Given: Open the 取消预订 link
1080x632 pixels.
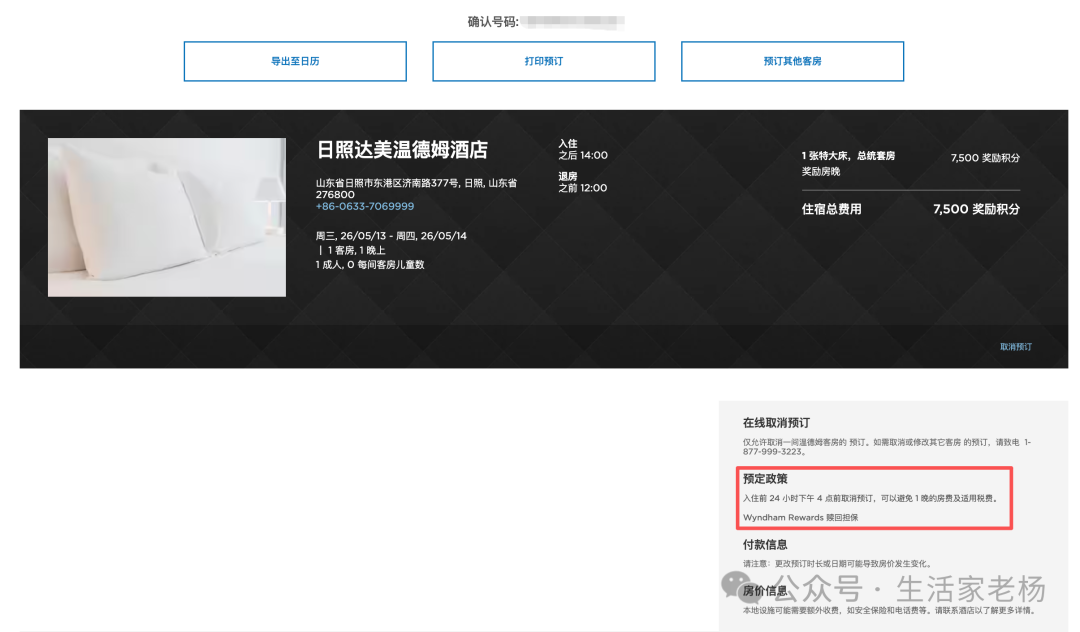Looking at the screenshot, I should point(1015,347).
